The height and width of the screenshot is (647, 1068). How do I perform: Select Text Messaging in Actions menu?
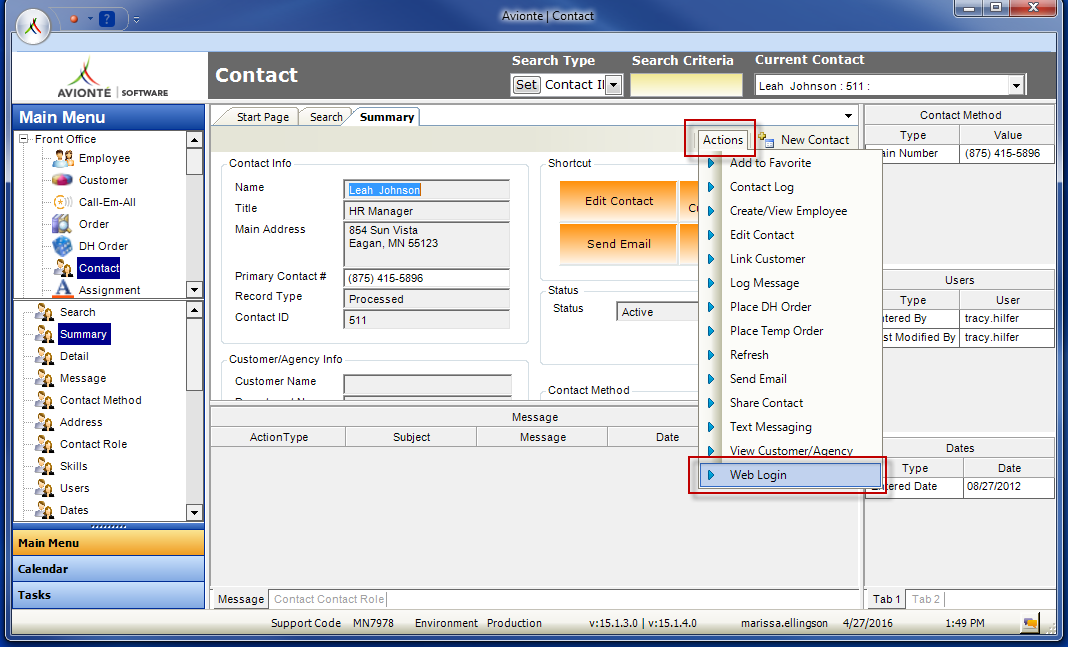pyautogui.click(x=770, y=427)
